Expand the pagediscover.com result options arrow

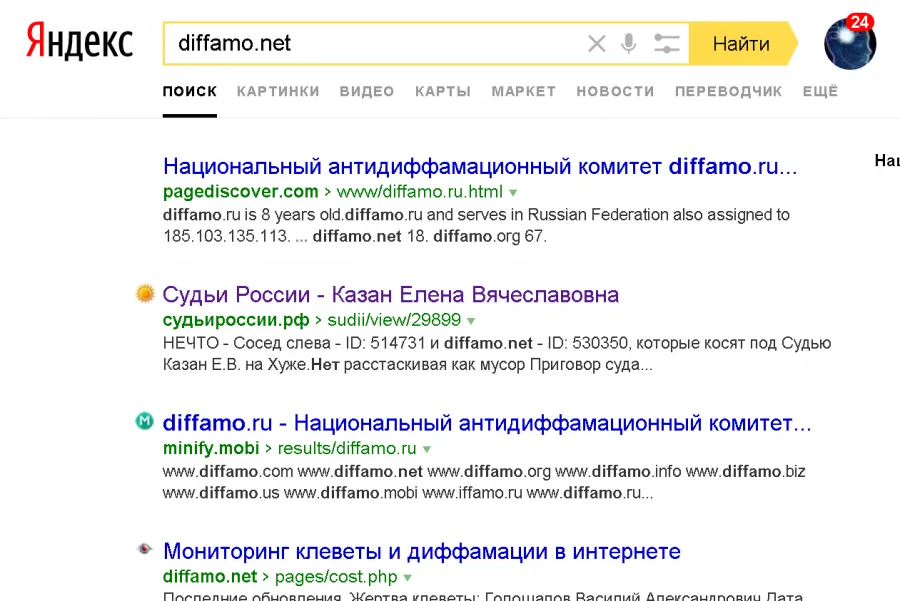pos(513,193)
